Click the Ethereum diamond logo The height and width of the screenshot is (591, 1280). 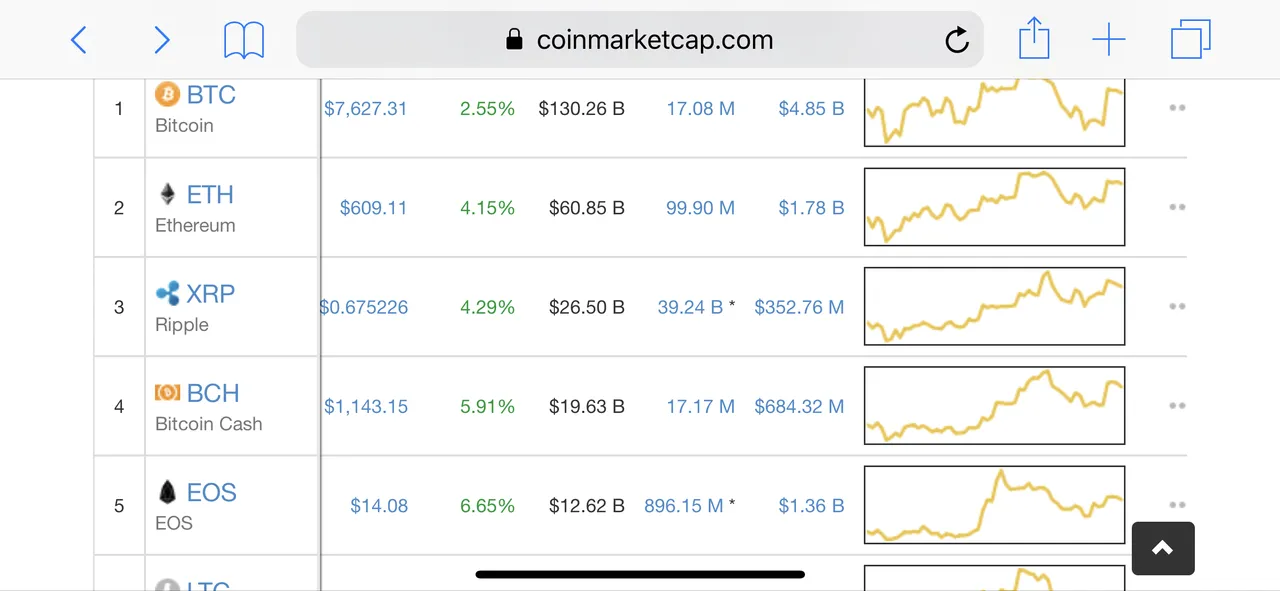tap(167, 193)
